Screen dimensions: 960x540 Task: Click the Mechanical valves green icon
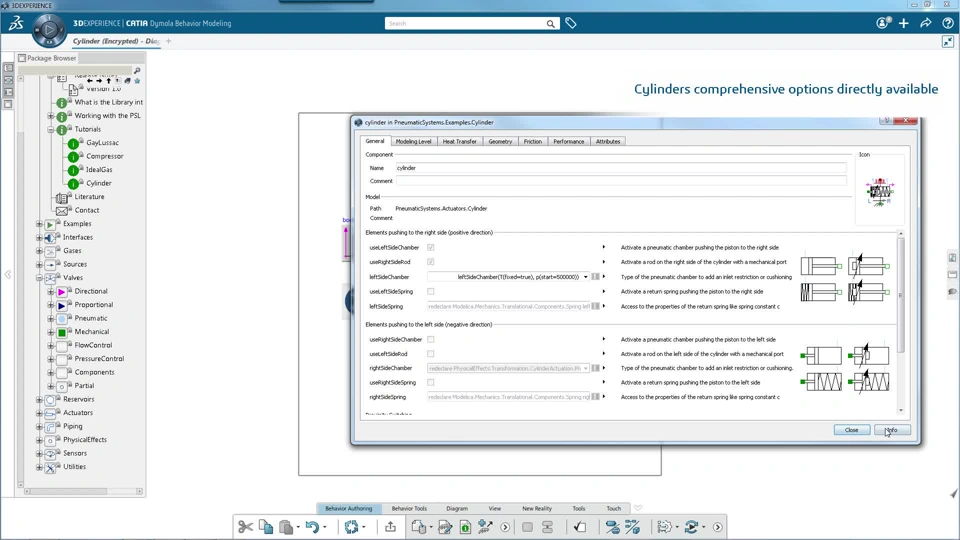point(61,332)
